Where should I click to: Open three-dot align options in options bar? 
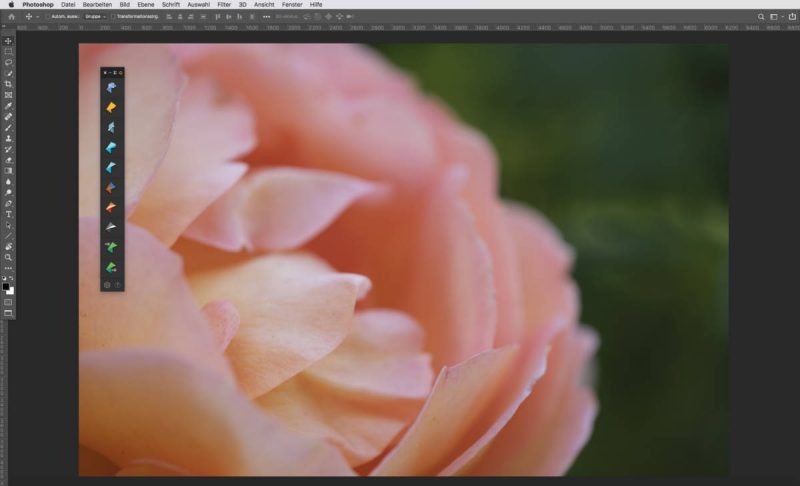266,17
